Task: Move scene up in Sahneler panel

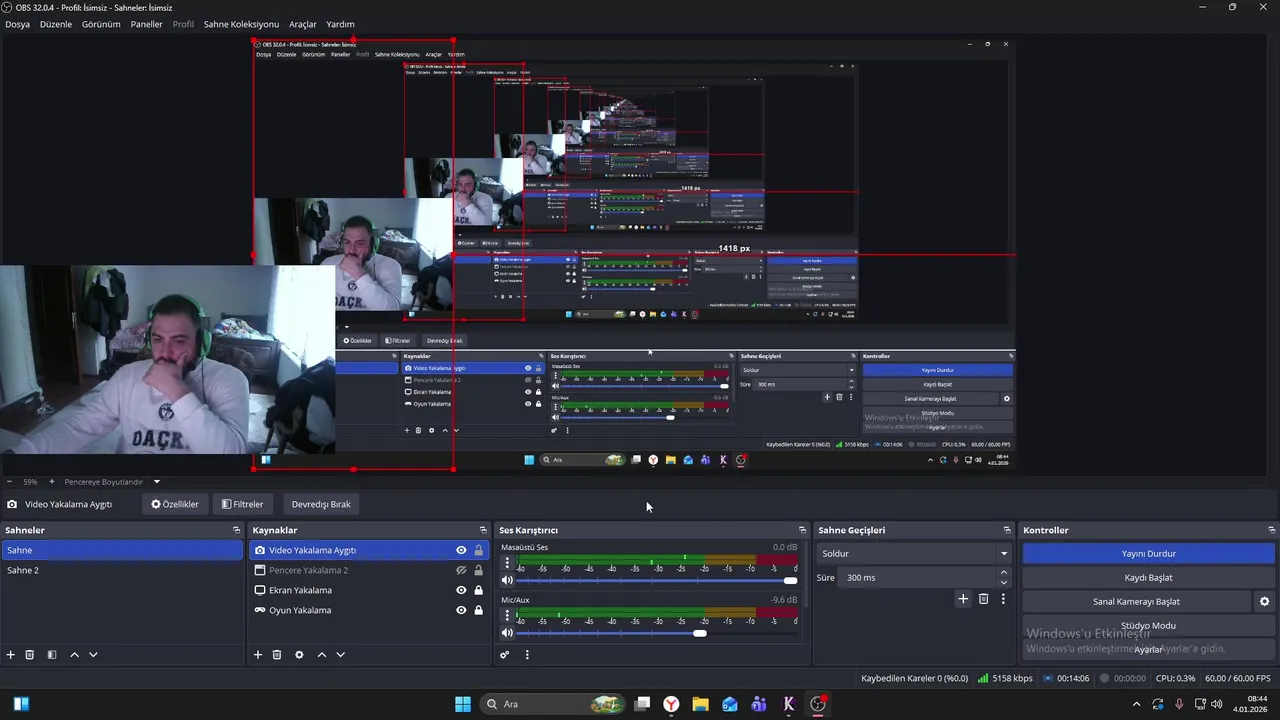Action: pos(74,655)
